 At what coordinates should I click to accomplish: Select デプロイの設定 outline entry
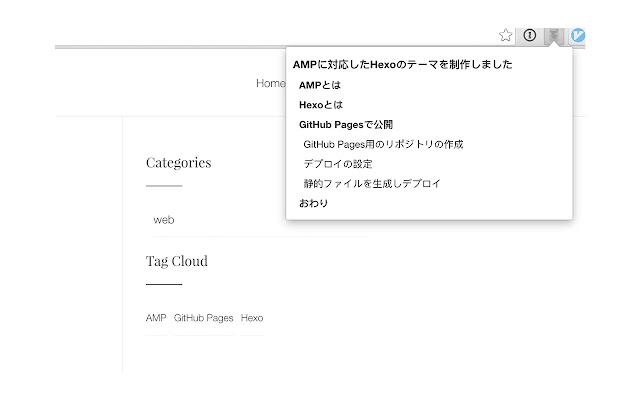(338, 164)
